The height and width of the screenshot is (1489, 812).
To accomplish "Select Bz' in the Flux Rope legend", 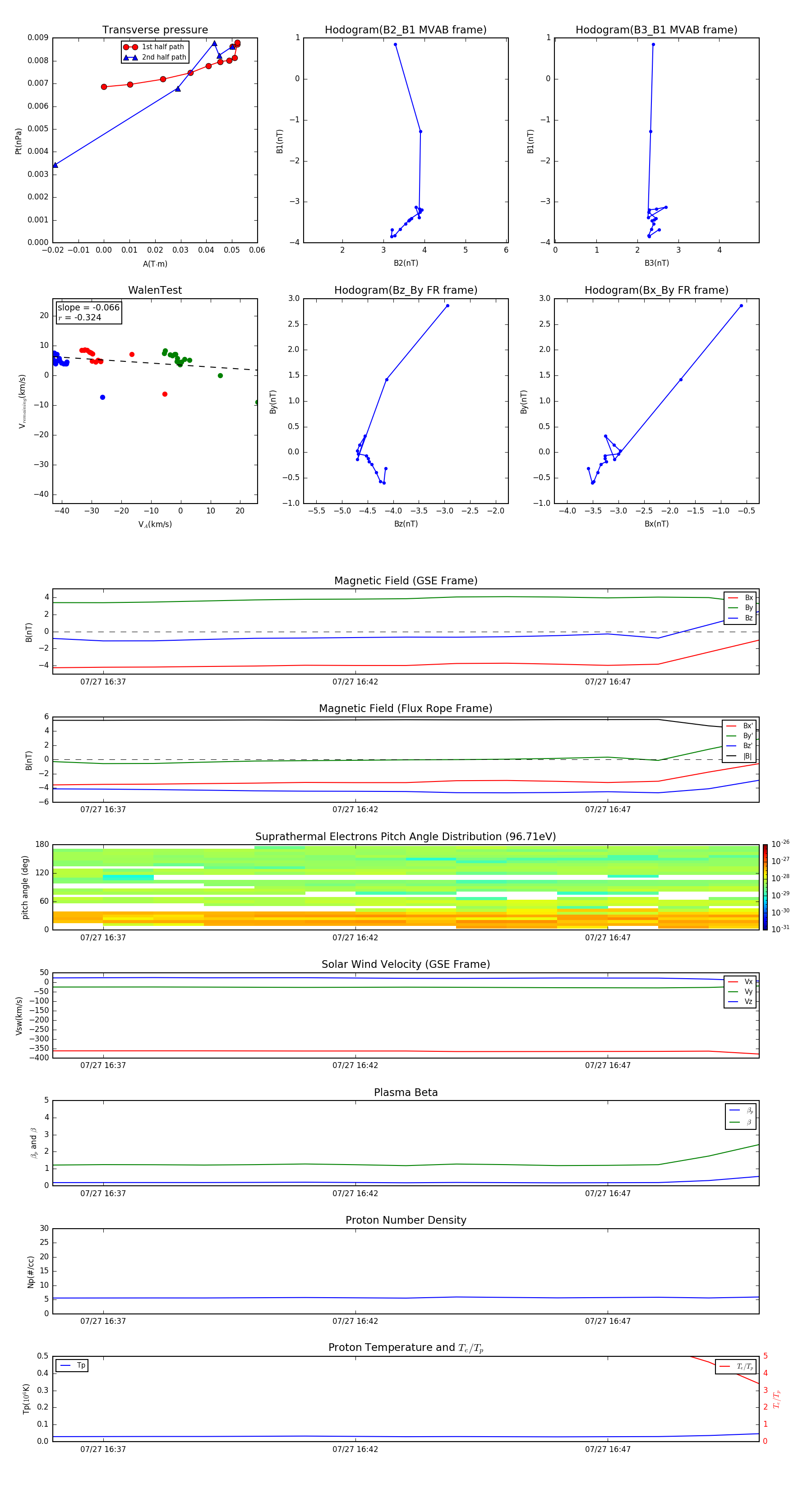I will click(x=739, y=746).
